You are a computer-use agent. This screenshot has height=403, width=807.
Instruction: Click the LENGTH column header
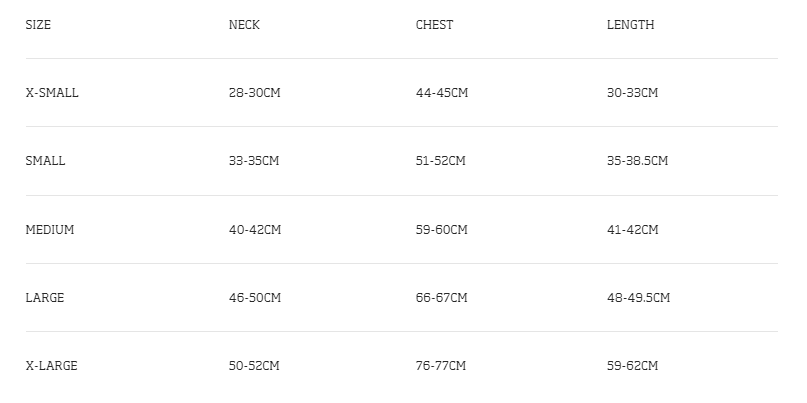[630, 25]
